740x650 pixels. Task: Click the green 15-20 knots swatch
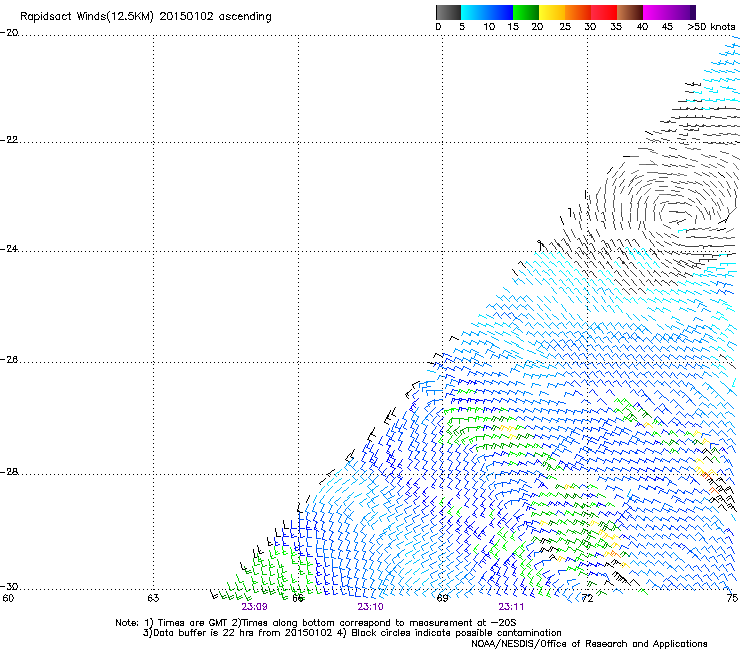tap(526, 12)
